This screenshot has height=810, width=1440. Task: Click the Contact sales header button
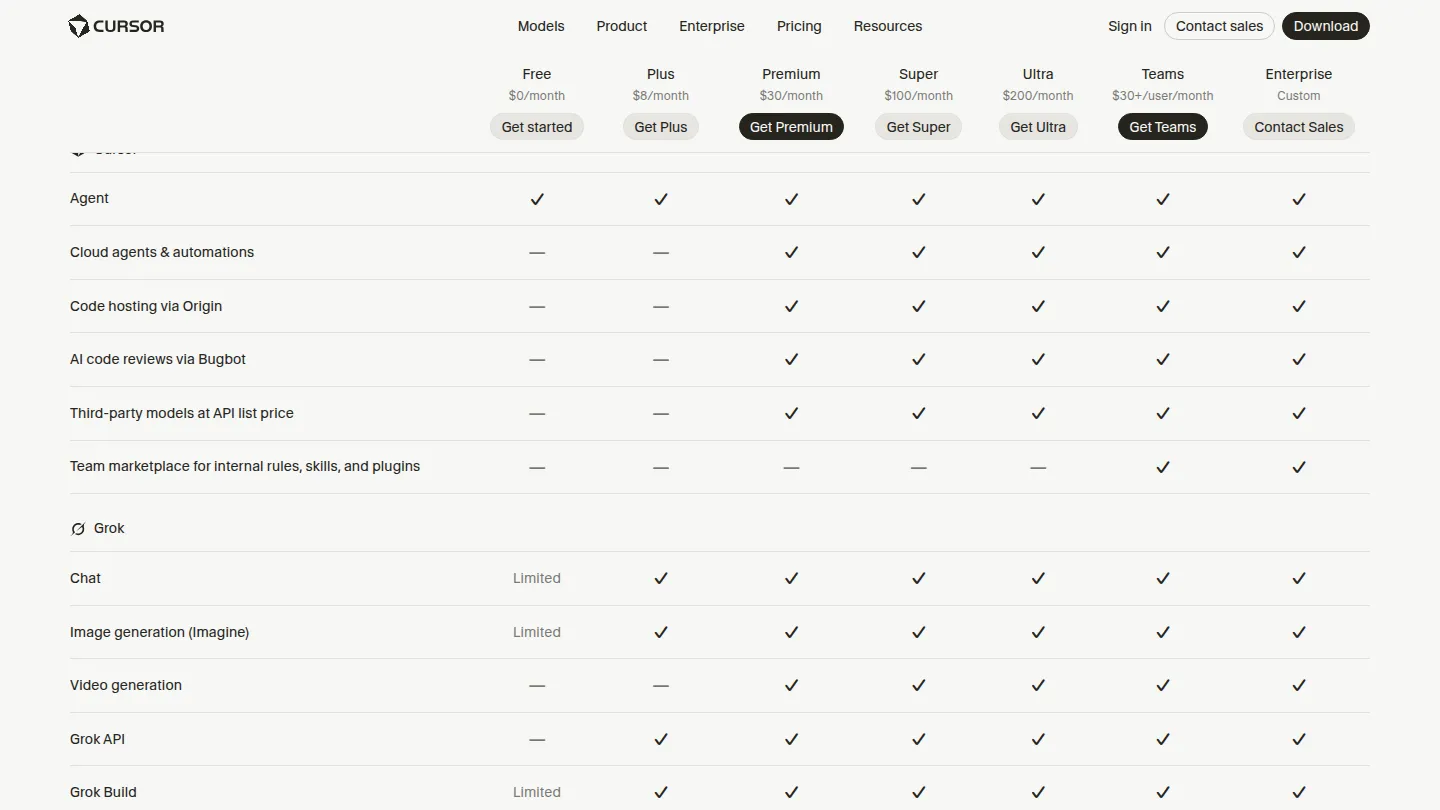click(x=1219, y=26)
